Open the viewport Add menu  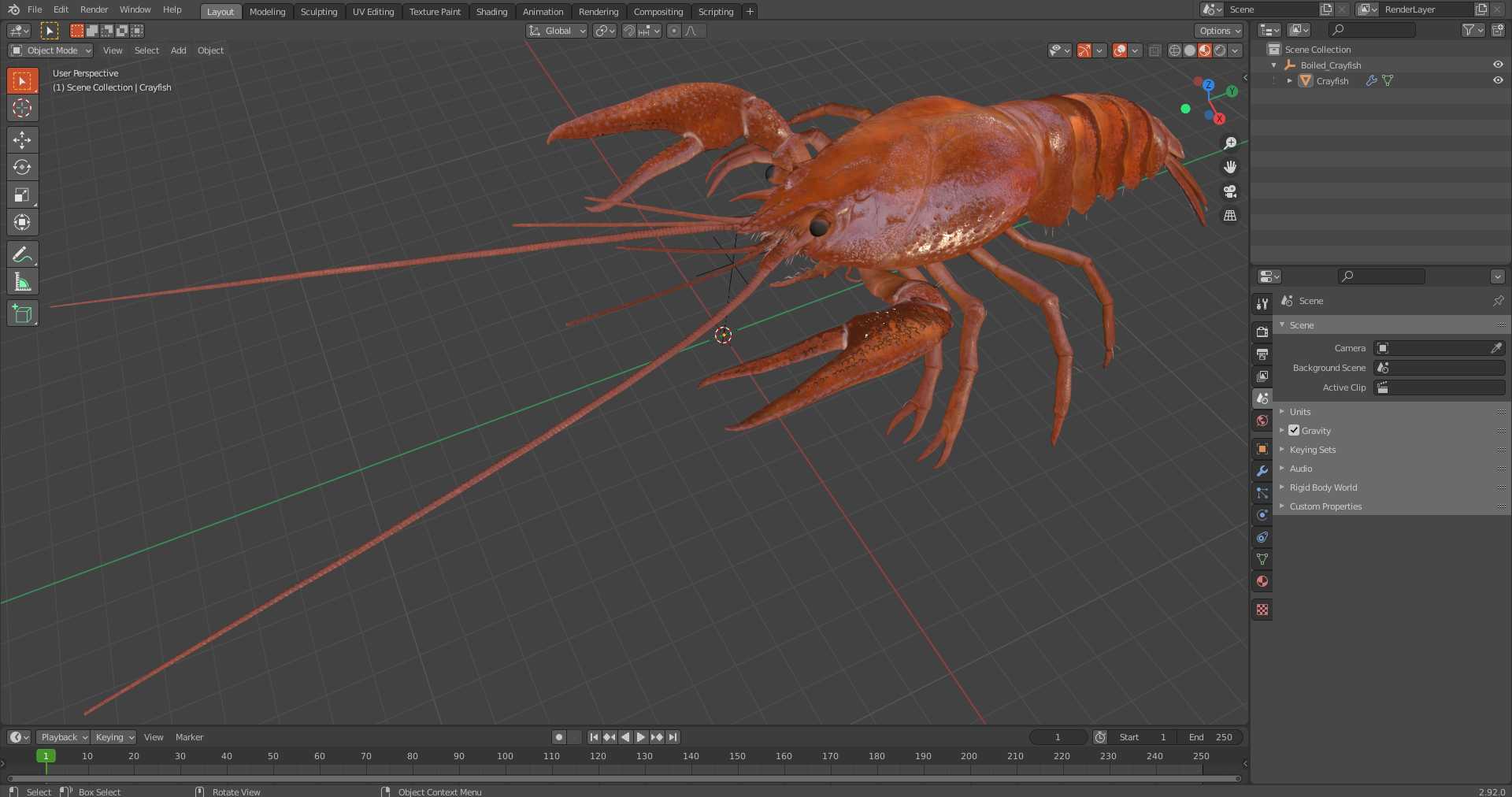point(179,50)
